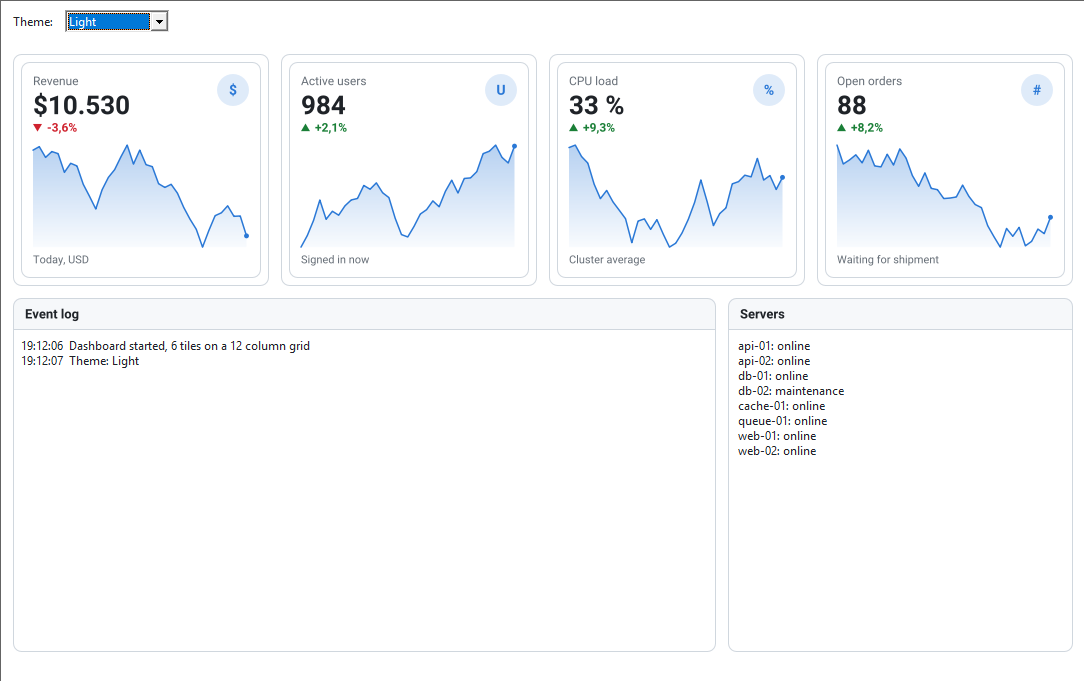Click the green up triangle beside +2,1%

coord(306,127)
